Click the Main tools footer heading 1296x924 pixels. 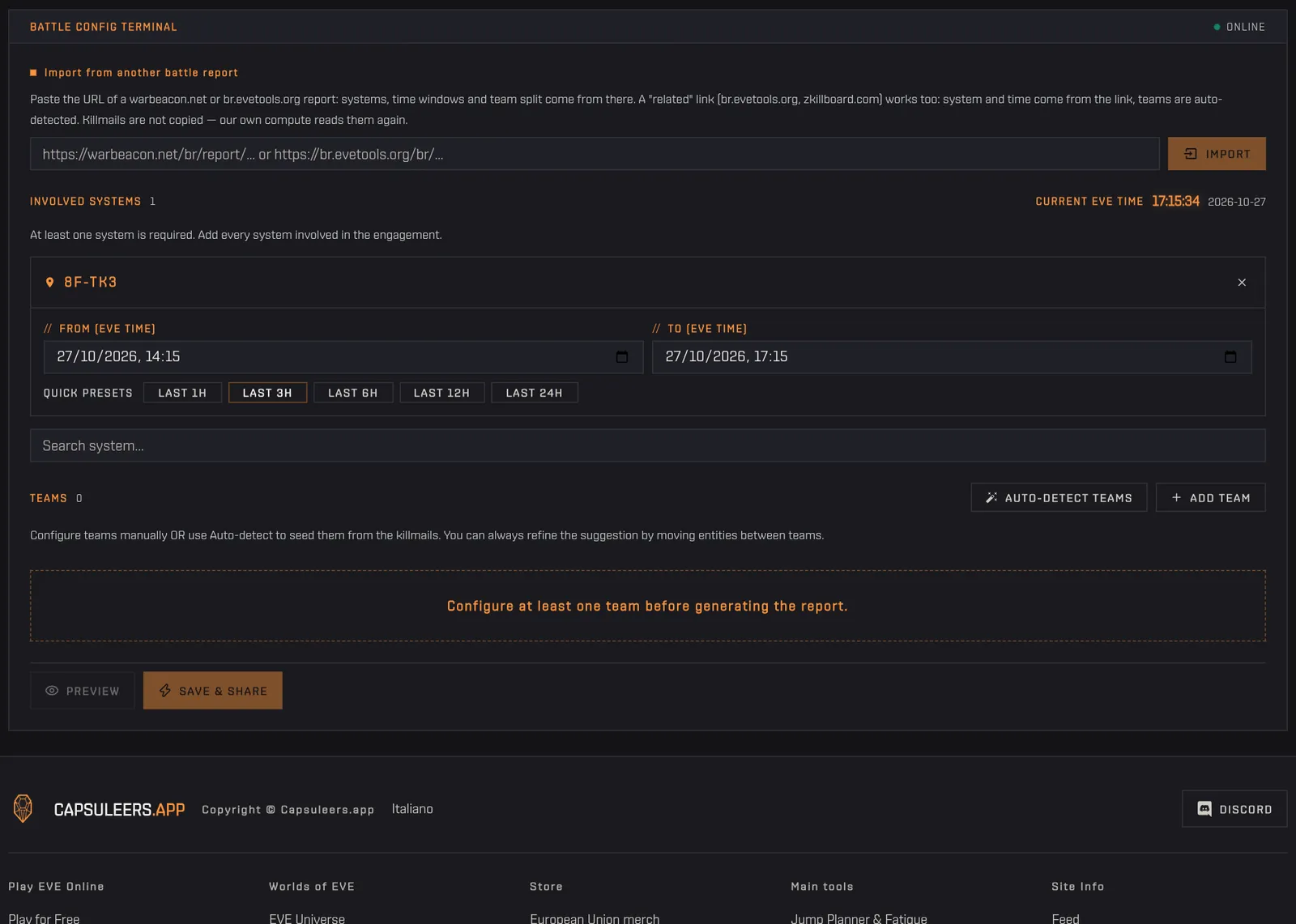click(821, 887)
